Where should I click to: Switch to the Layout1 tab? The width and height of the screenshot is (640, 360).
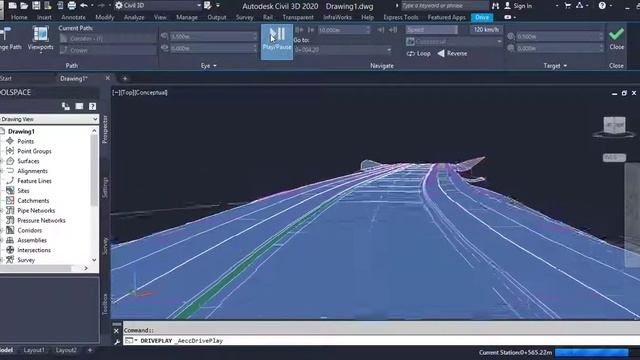[34, 350]
